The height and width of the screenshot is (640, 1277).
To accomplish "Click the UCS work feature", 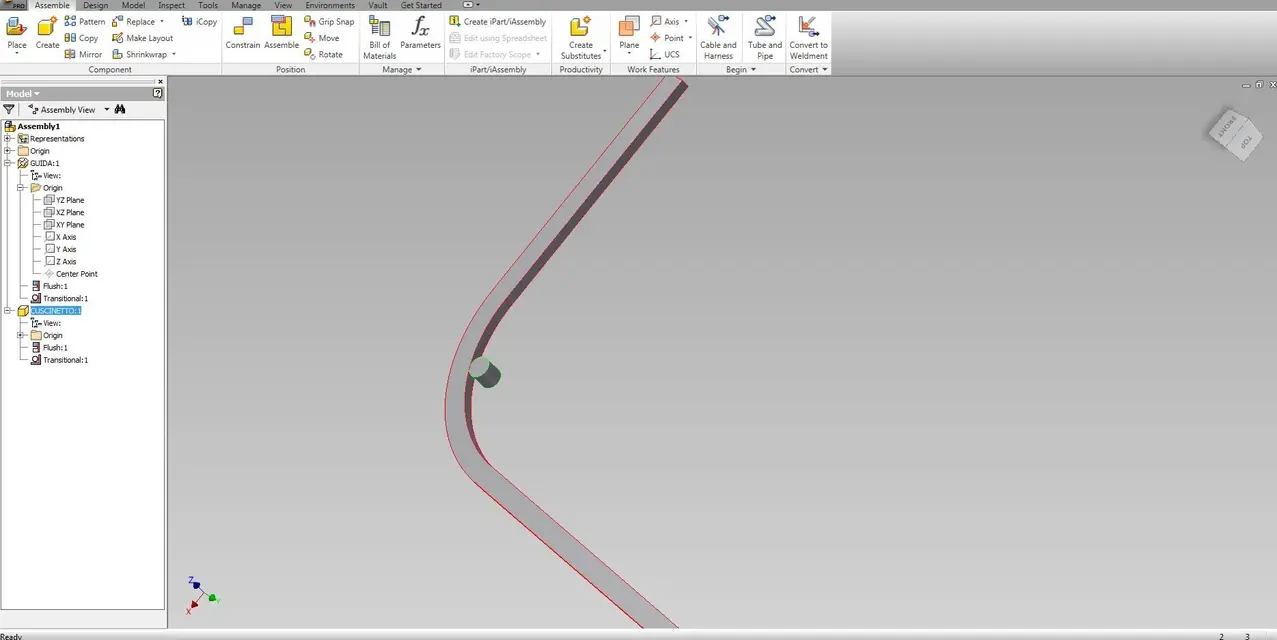I will click(x=665, y=54).
